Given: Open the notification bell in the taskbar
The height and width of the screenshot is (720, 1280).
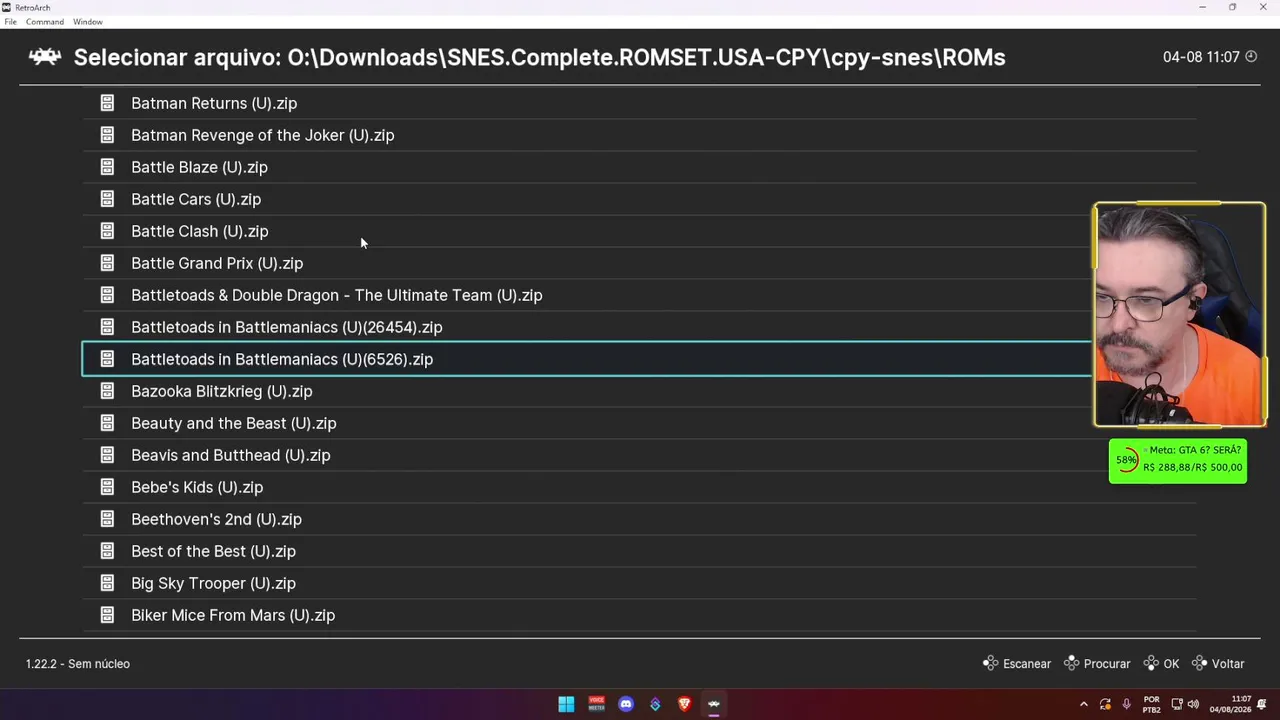Looking at the screenshot, I should (1262, 704).
